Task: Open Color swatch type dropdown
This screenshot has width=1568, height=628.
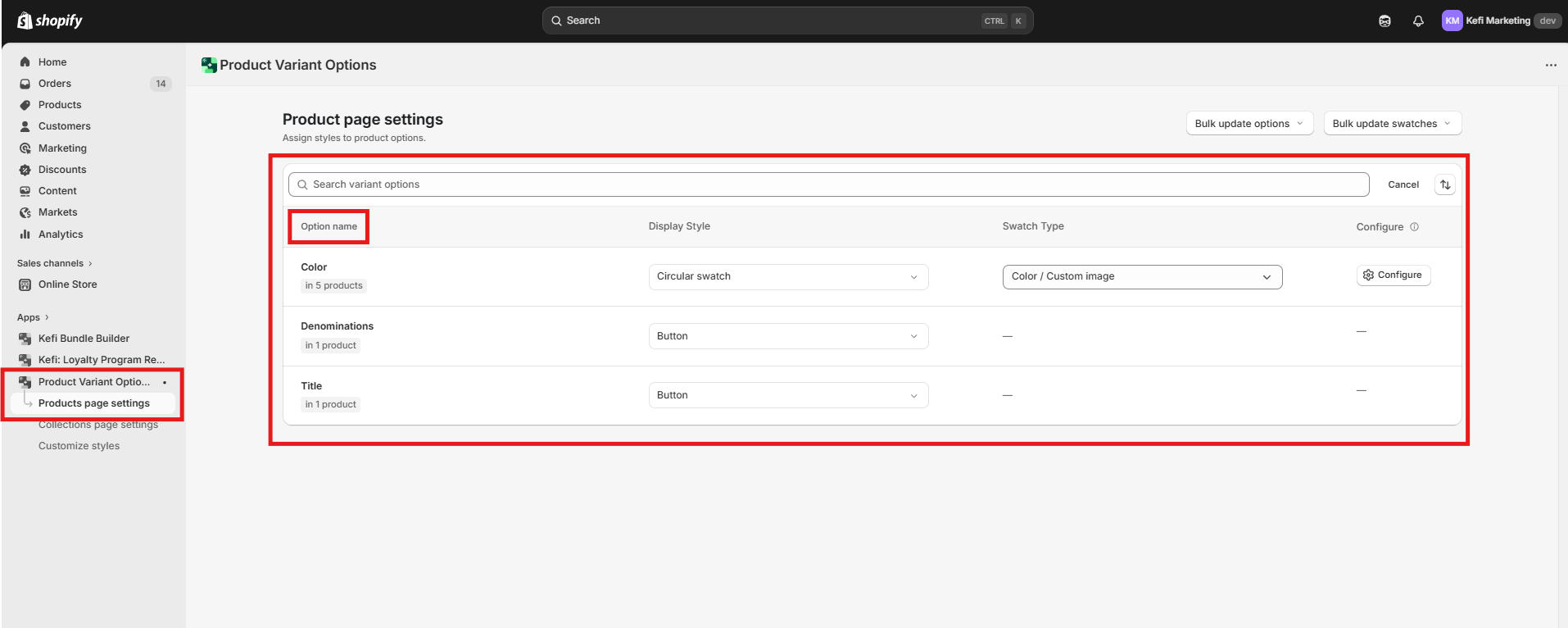Action: 1141,277
